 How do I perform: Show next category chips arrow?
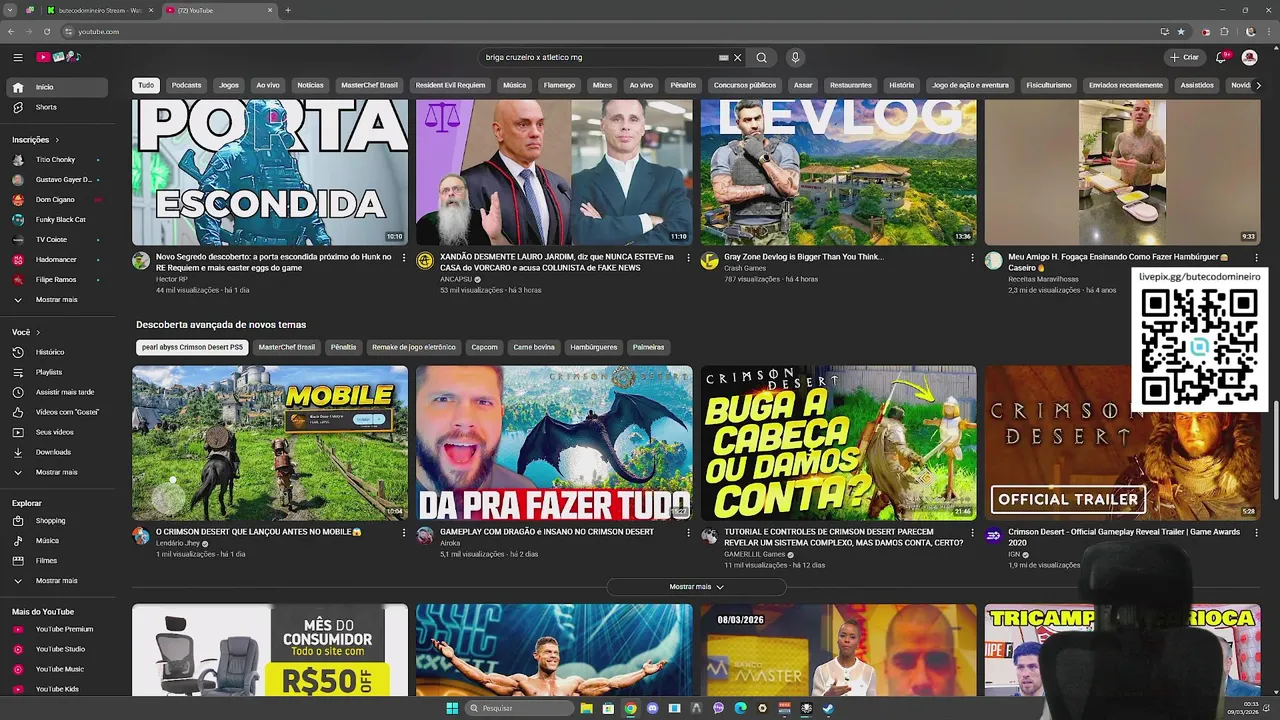(1257, 85)
